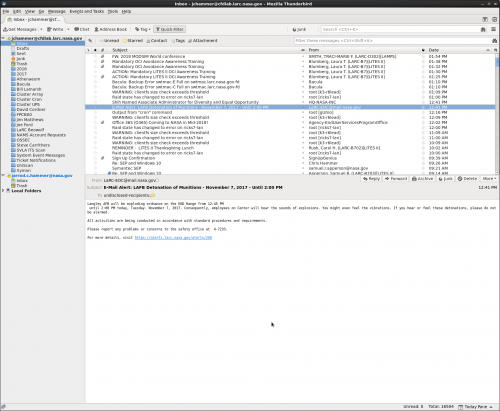
Task: Click in the Filter these messages field
Action: tap(393, 41)
